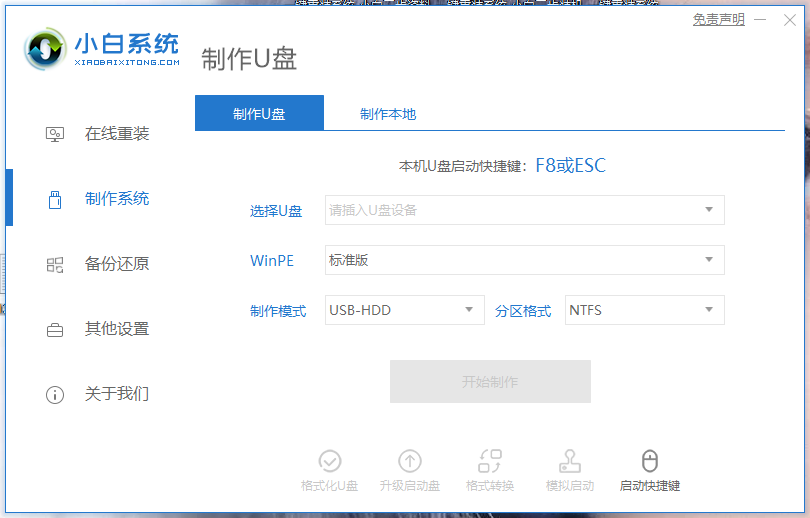Click the 模拟启动 label
This screenshot has width=810, height=518.
tap(570, 486)
